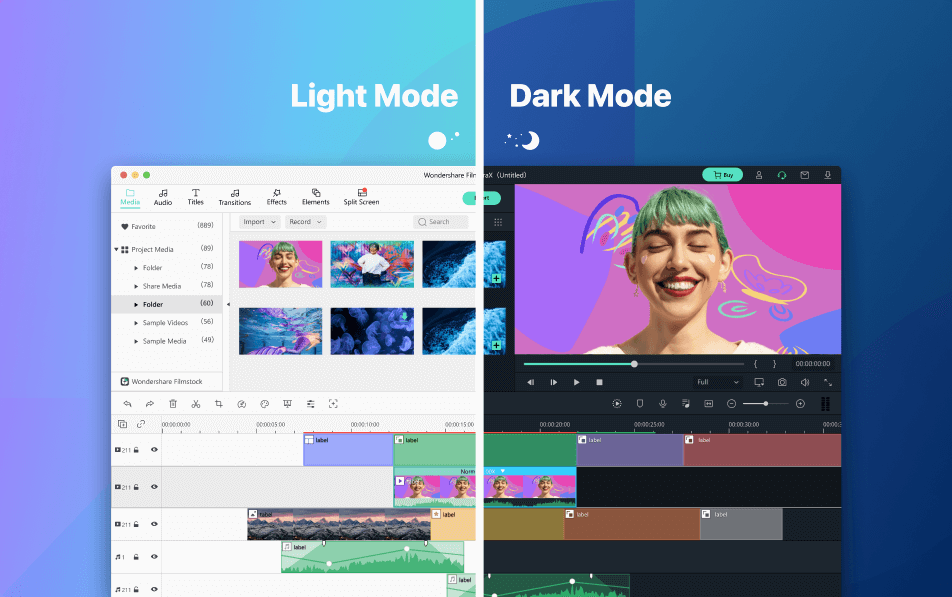The height and width of the screenshot is (597, 952).
Task: Switch to the Transitions tab
Action: tap(234, 197)
